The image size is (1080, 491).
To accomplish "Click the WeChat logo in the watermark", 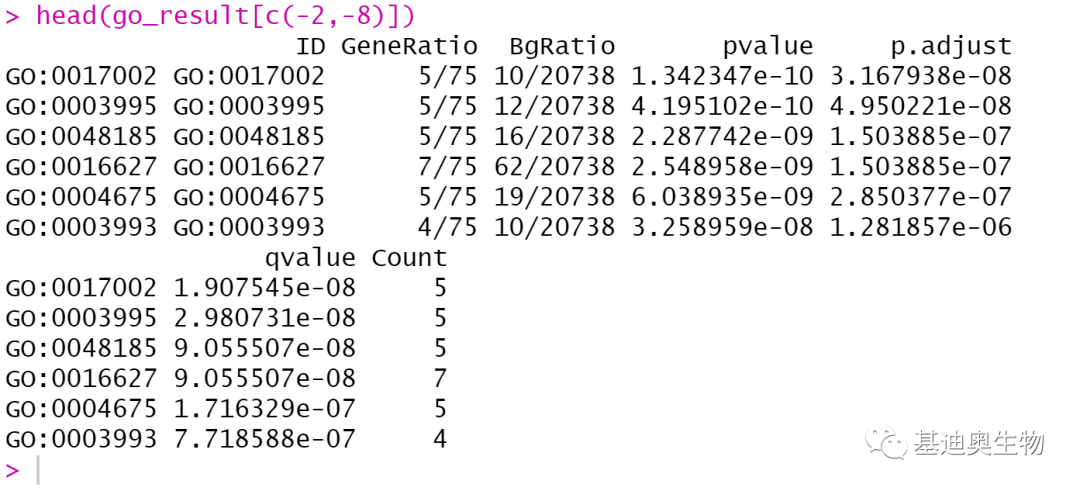I will (887, 443).
